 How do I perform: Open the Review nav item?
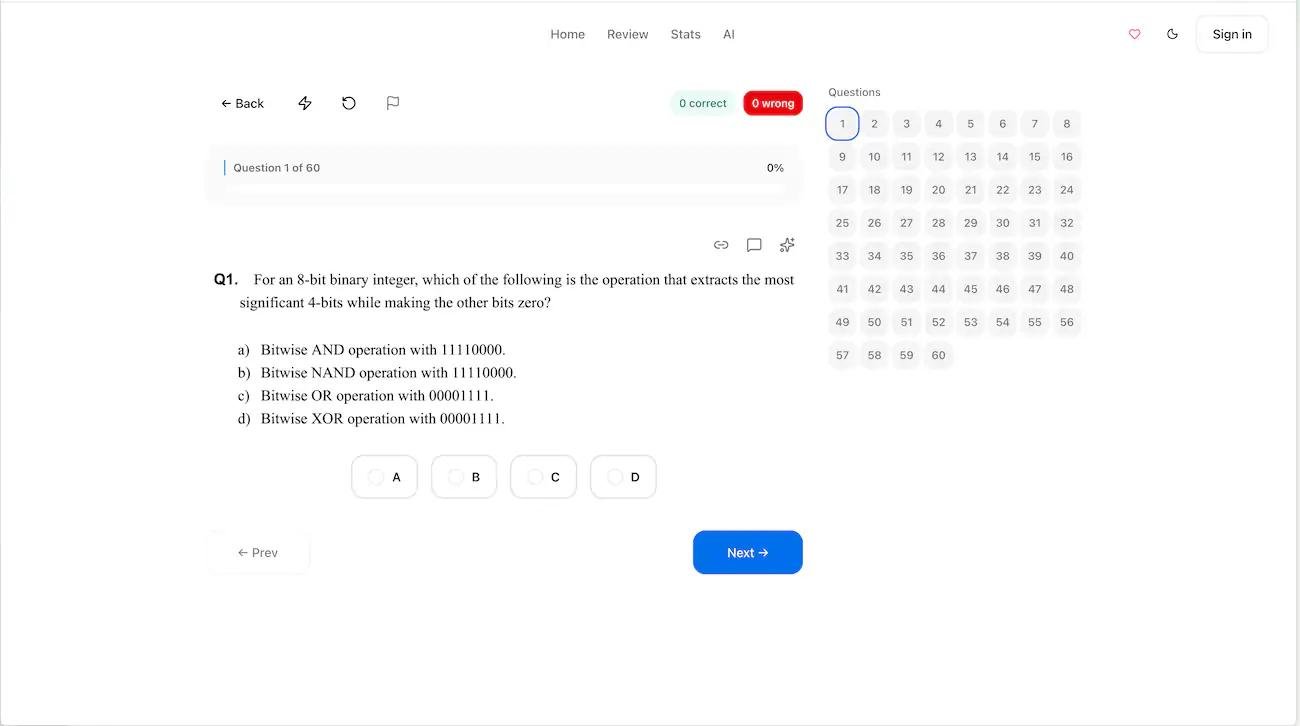[628, 34]
